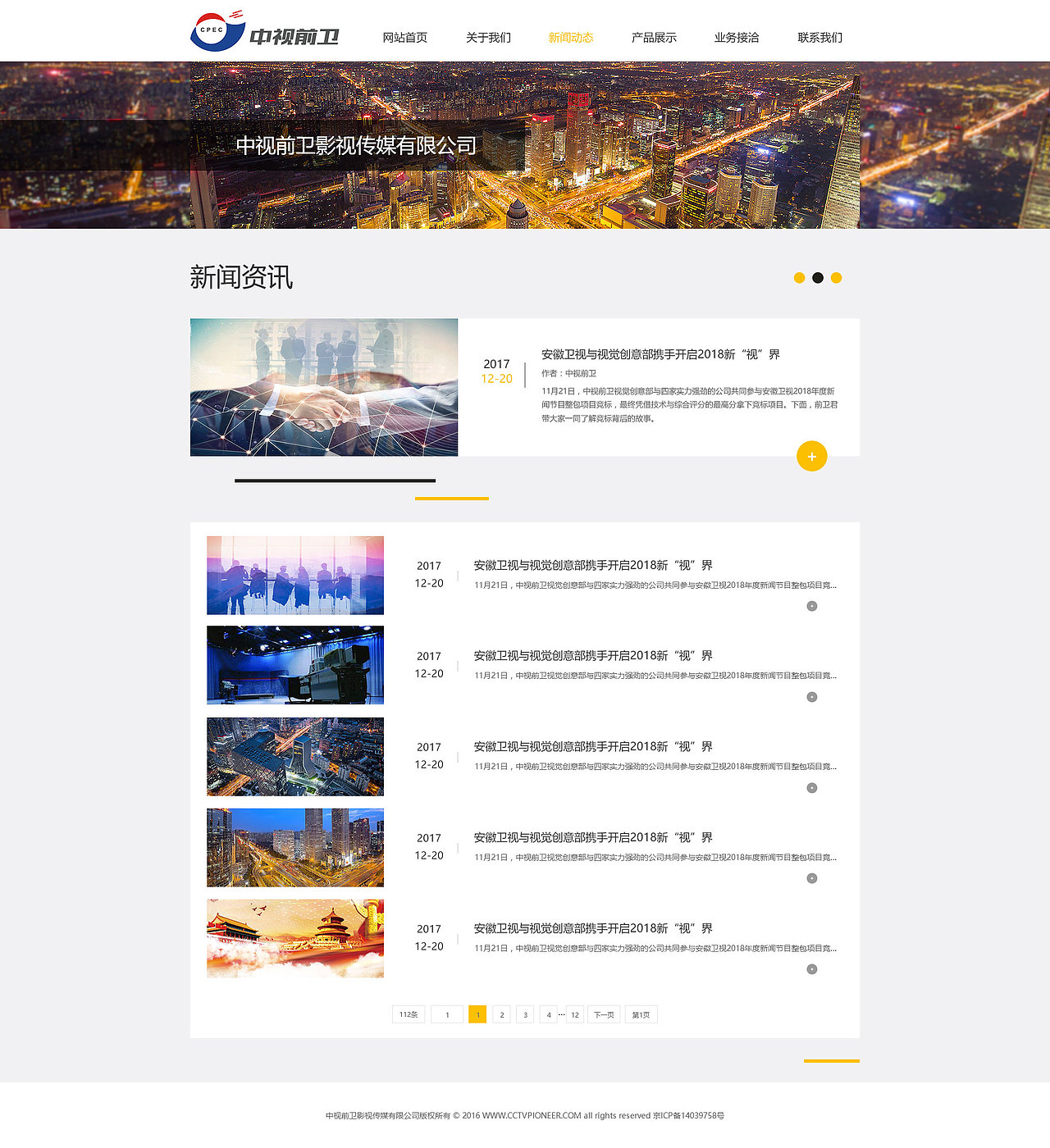This screenshot has width=1050, height=1148.
Task: Click the 下一页 next page button
Action: (x=603, y=1014)
